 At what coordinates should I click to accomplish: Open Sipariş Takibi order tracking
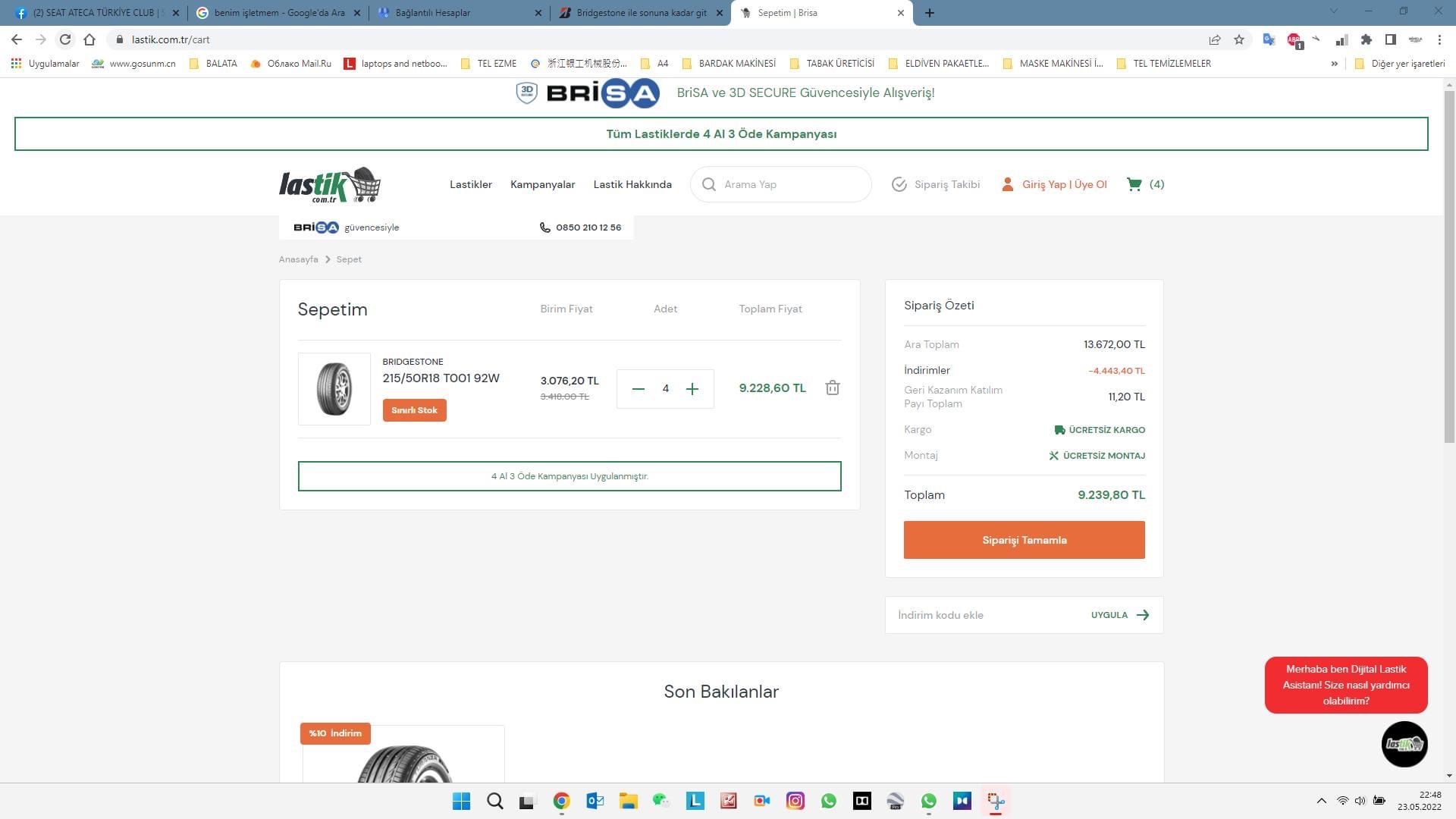click(x=936, y=184)
